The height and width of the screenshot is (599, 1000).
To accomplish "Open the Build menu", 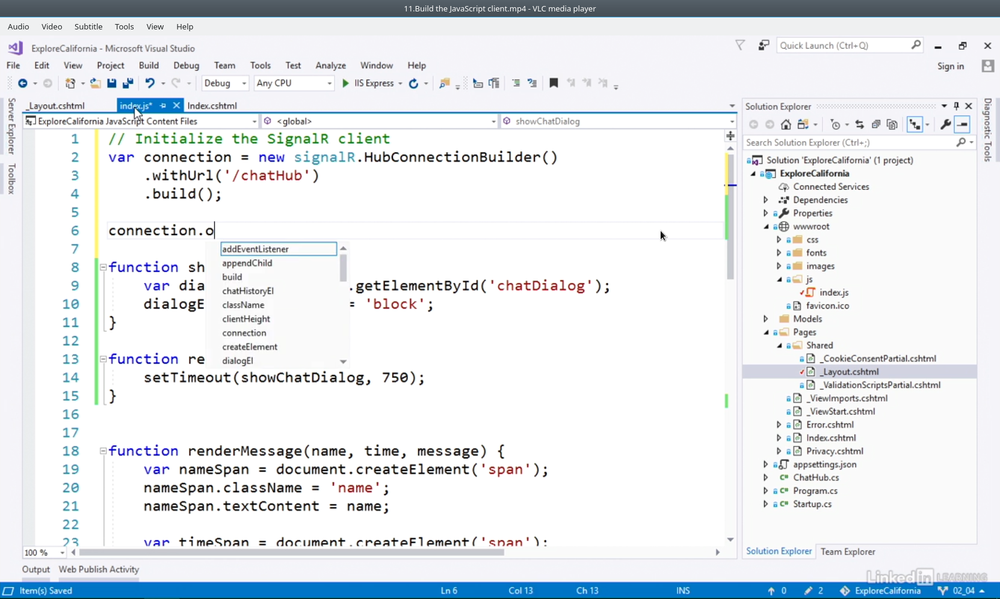I will coord(149,65).
